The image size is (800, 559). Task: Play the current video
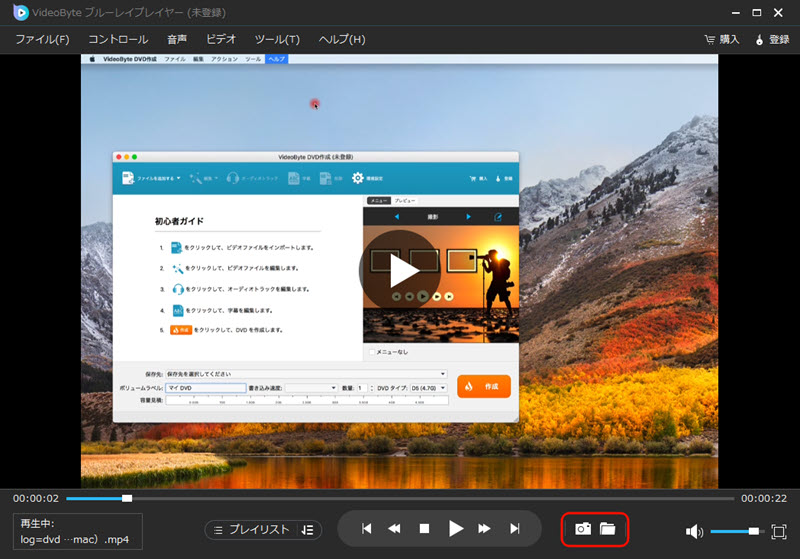pos(456,529)
